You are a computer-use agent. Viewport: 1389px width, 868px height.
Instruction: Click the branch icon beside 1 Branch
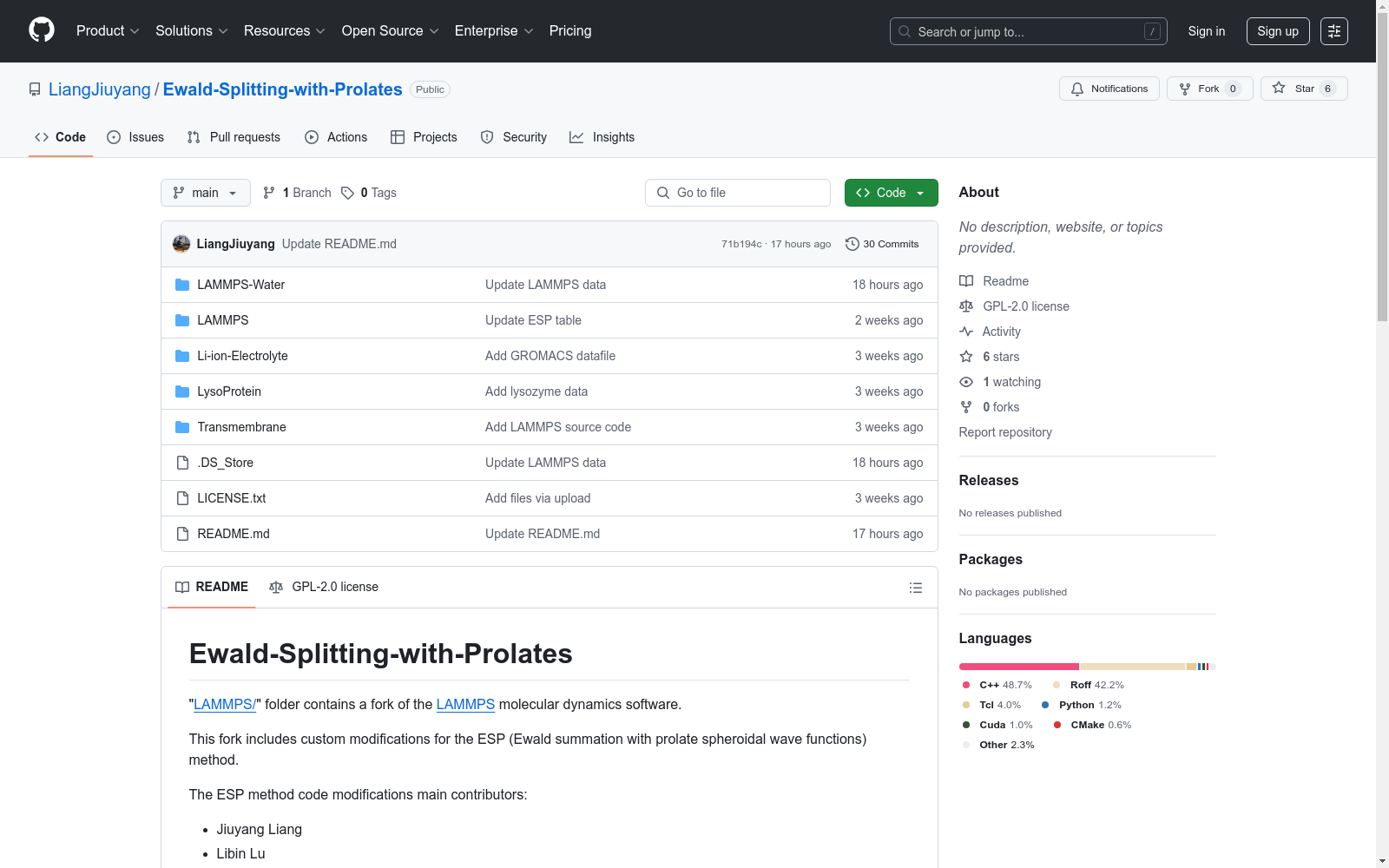click(x=269, y=193)
